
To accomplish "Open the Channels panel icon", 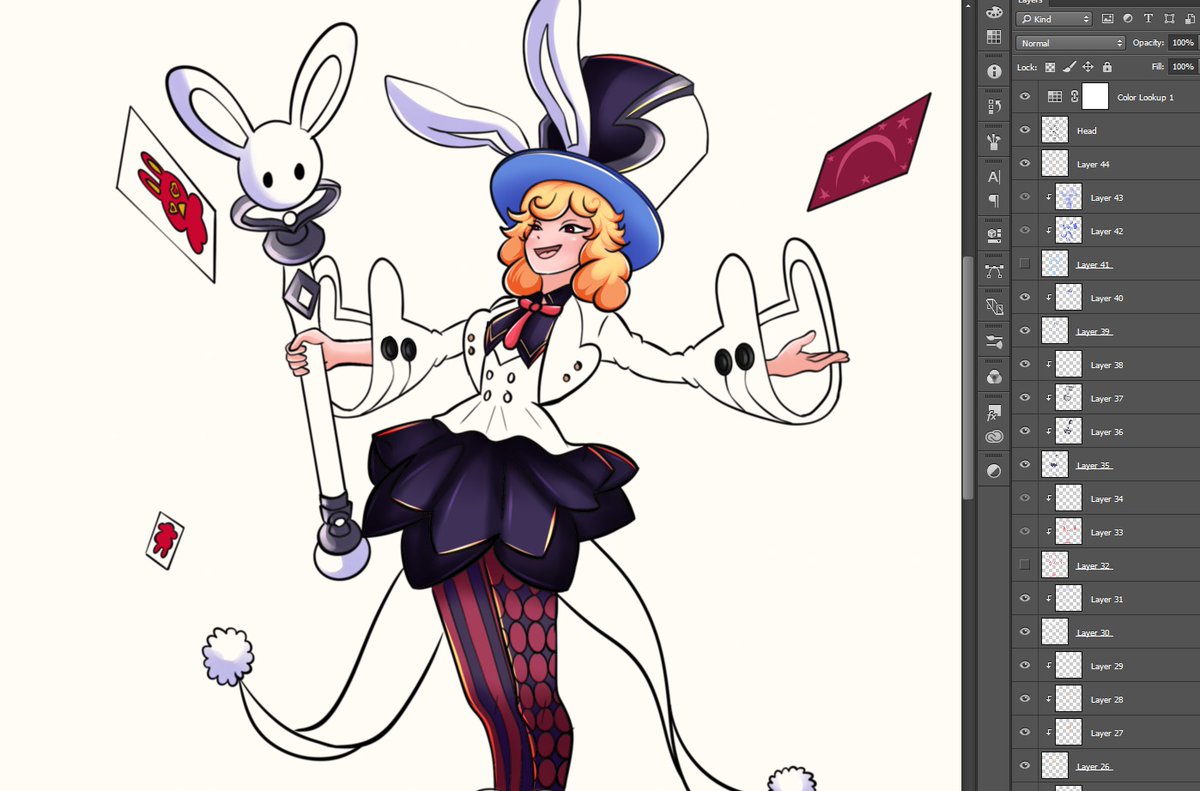I will click(x=993, y=377).
